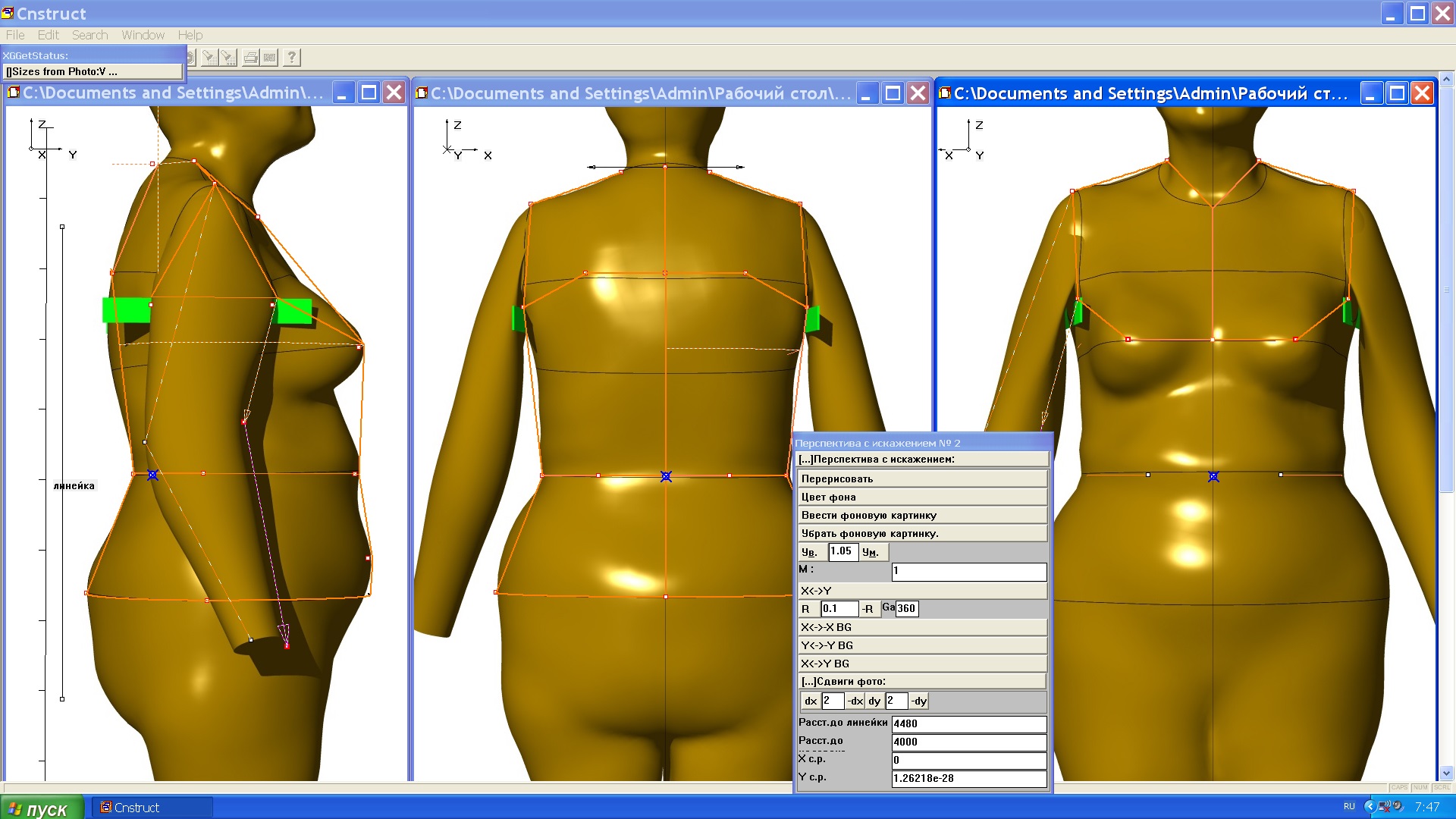1456x819 pixels.
Task: Click the blue waist marker in back view
Action: (x=666, y=476)
